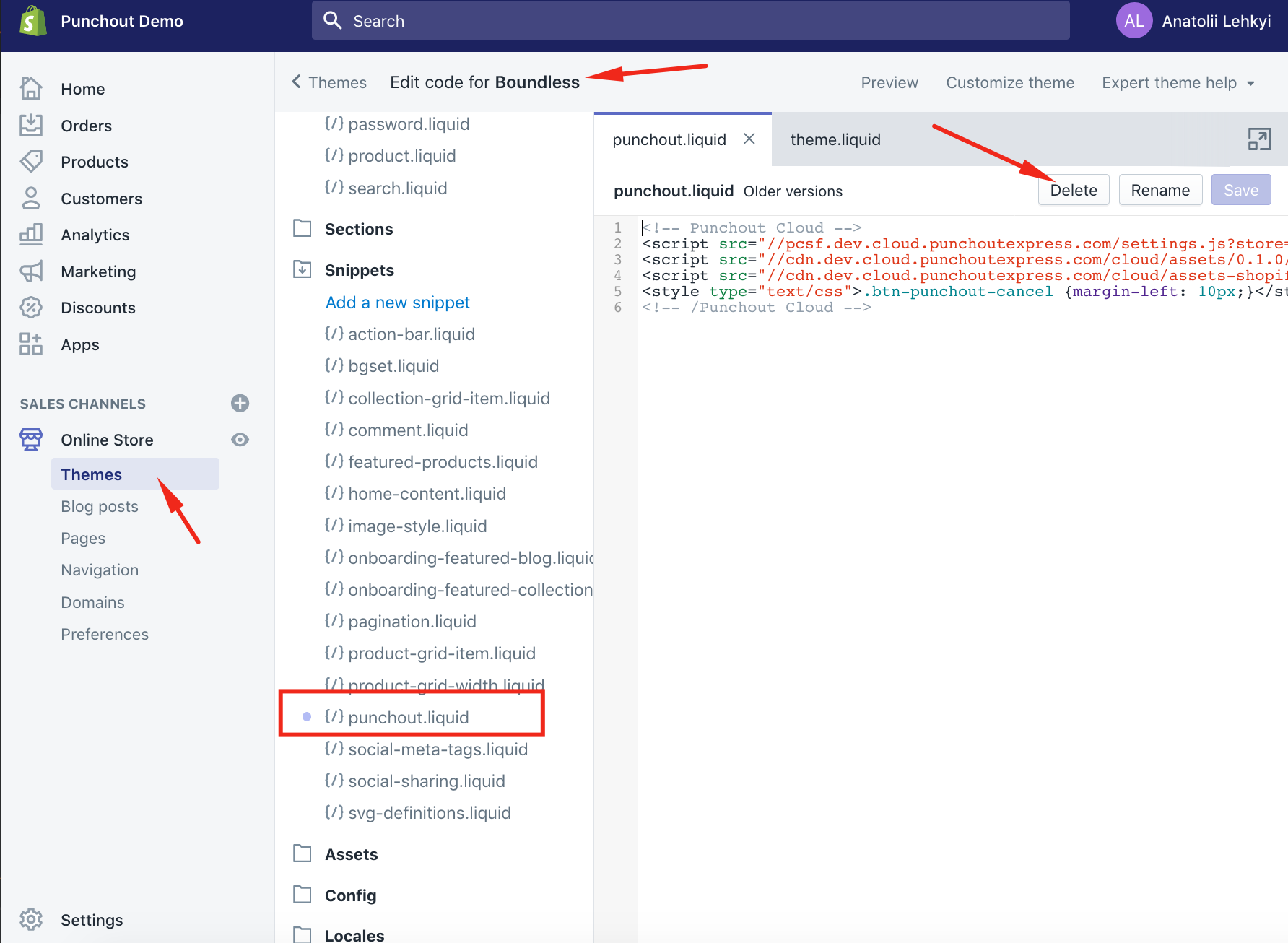This screenshot has height=943, width=1288.
Task: Expand the Sections folder
Action: pos(359,229)
